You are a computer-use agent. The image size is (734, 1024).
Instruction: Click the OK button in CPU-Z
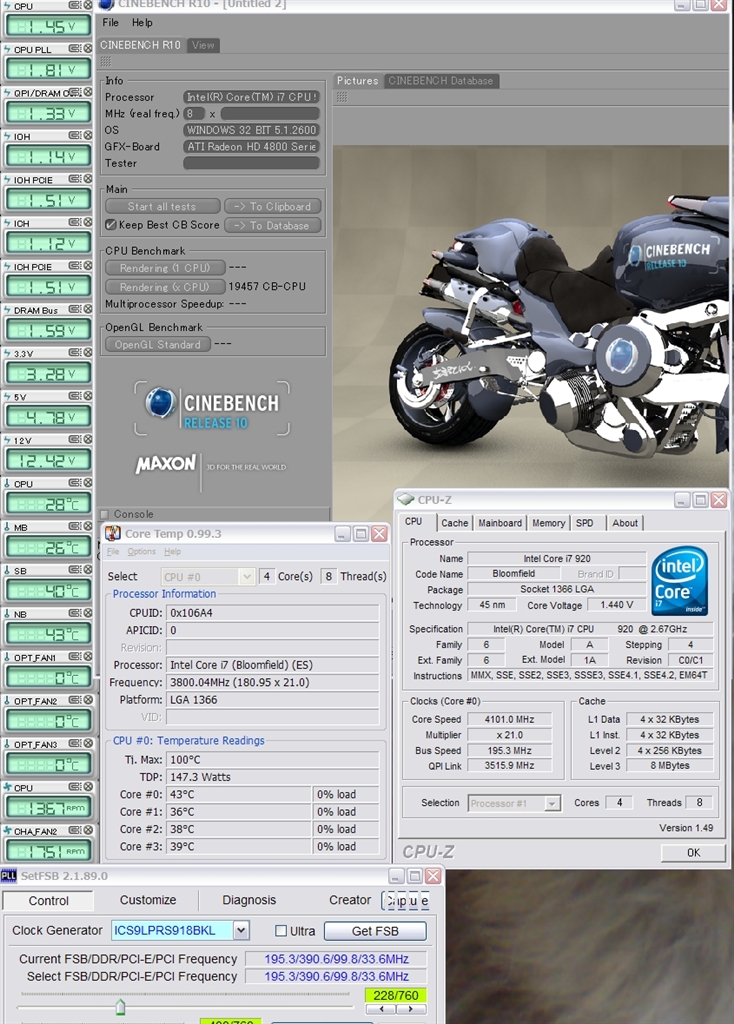coord(693,852)
